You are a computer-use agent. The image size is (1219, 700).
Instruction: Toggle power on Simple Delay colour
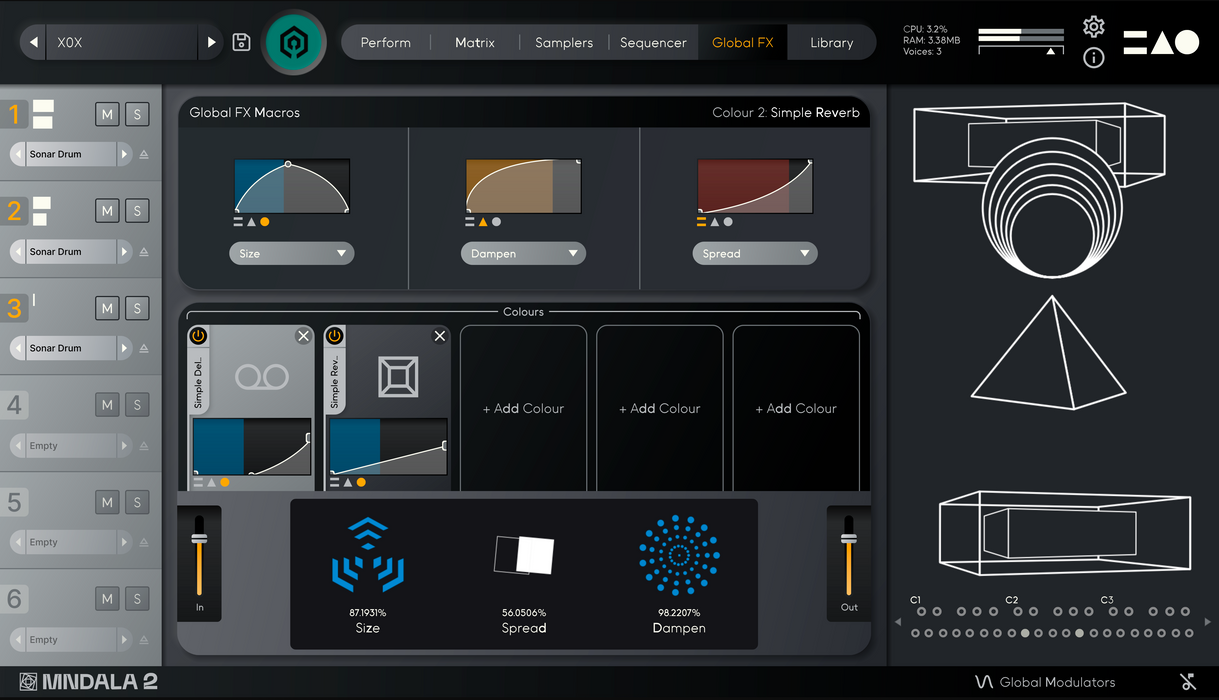click(198, 336)
